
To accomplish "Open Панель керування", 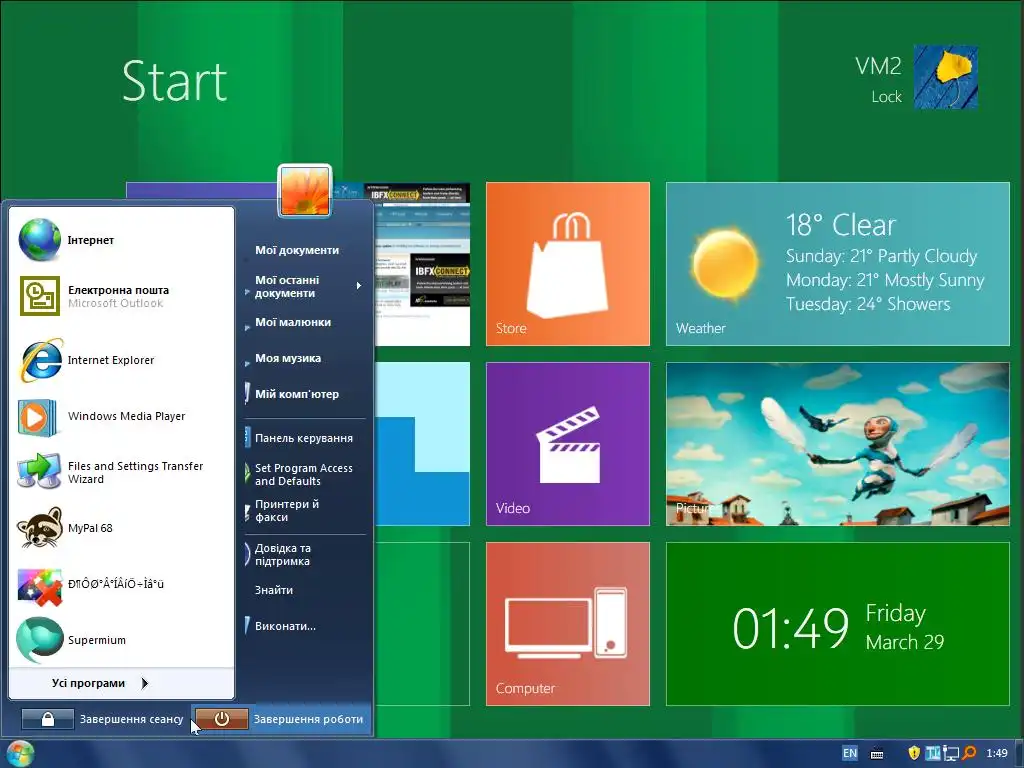I will click(304, 438).
